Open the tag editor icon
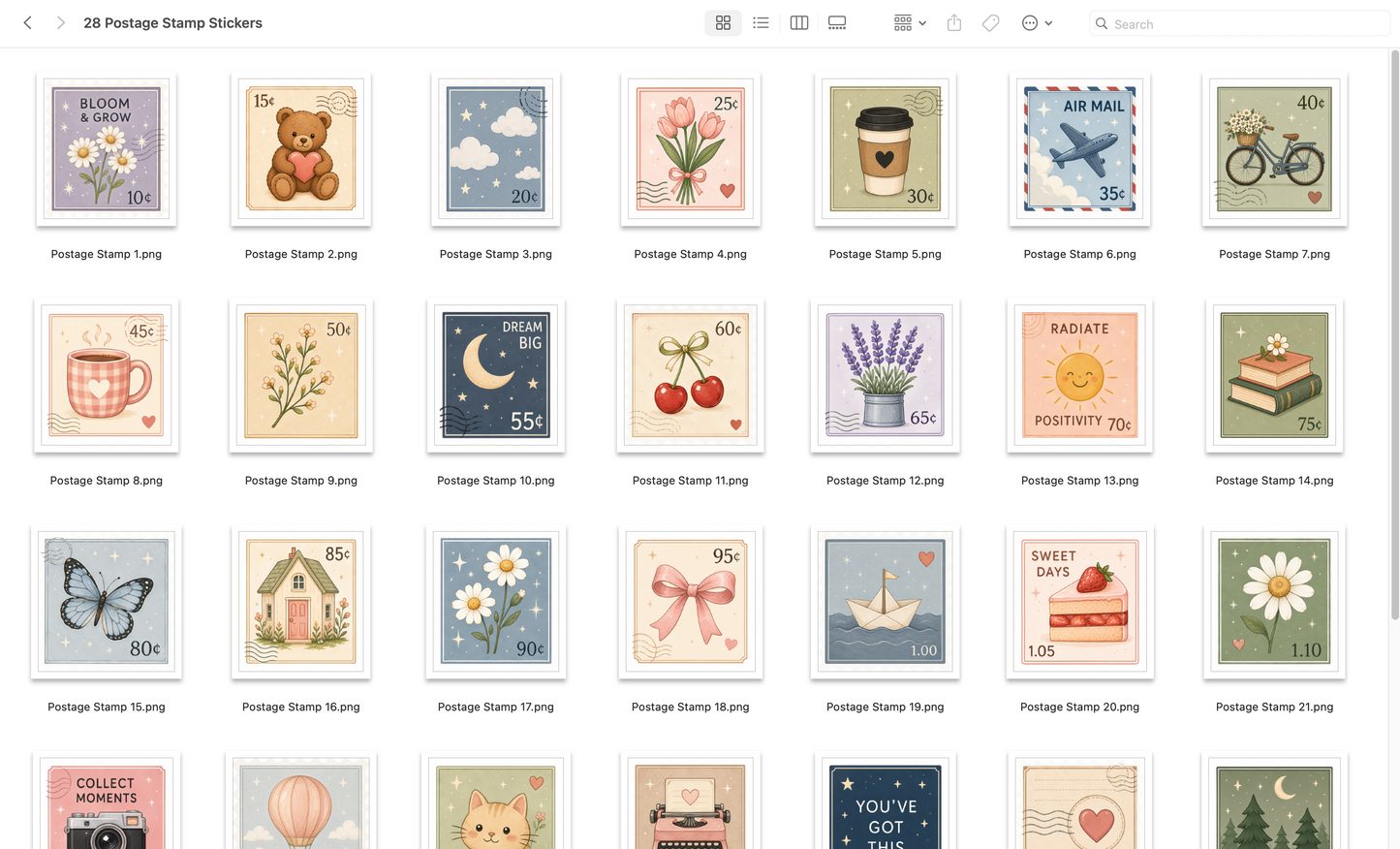Image resolution: width=1400 pixels, height=849 pixels. (990, 22)
